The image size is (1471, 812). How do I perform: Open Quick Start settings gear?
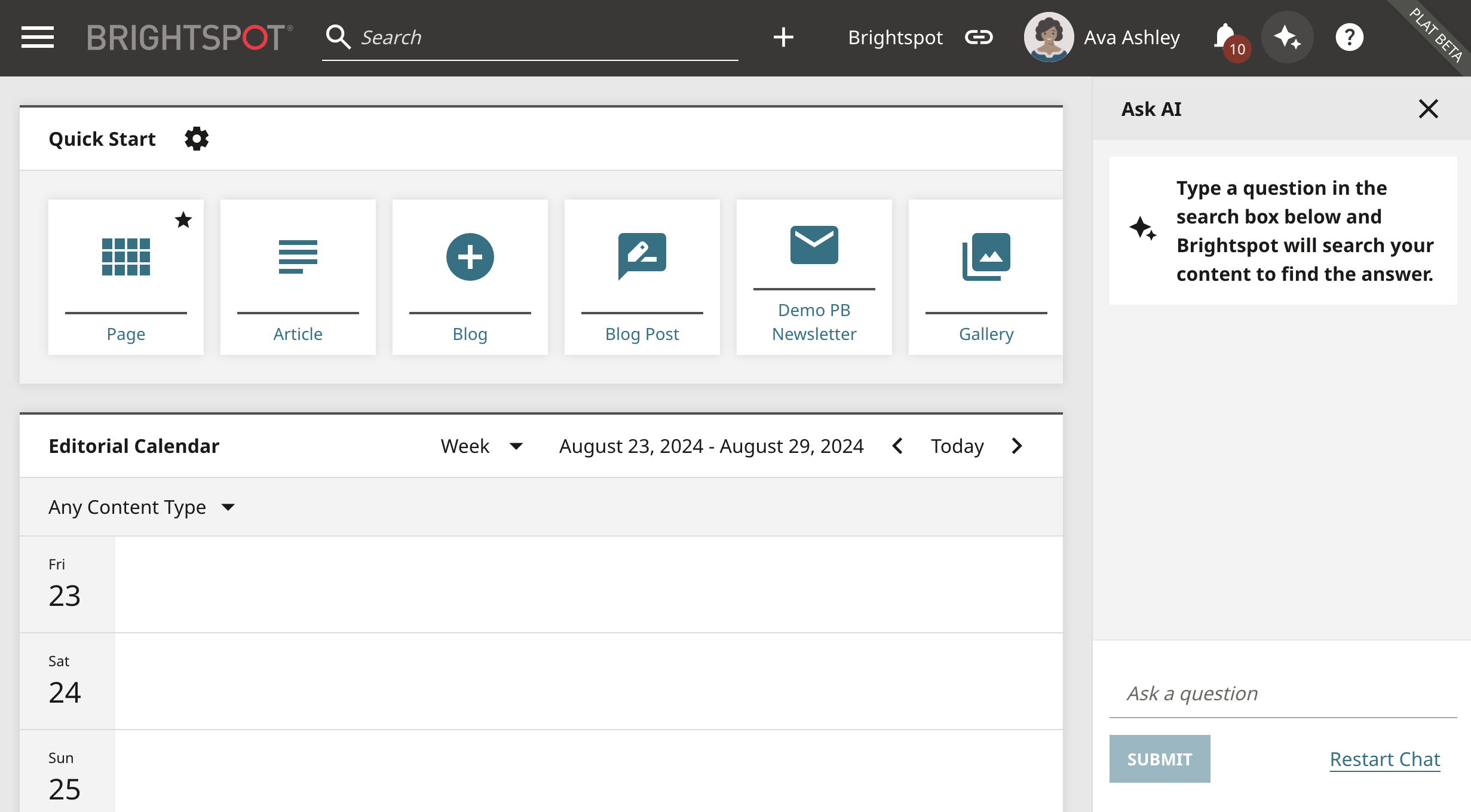coord(196,139)
